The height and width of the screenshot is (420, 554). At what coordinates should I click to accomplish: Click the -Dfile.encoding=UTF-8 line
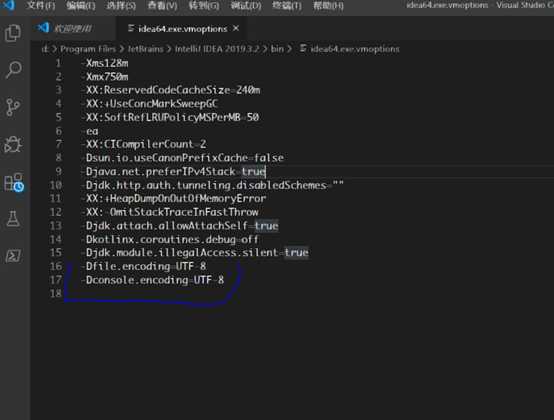point(143,266)
